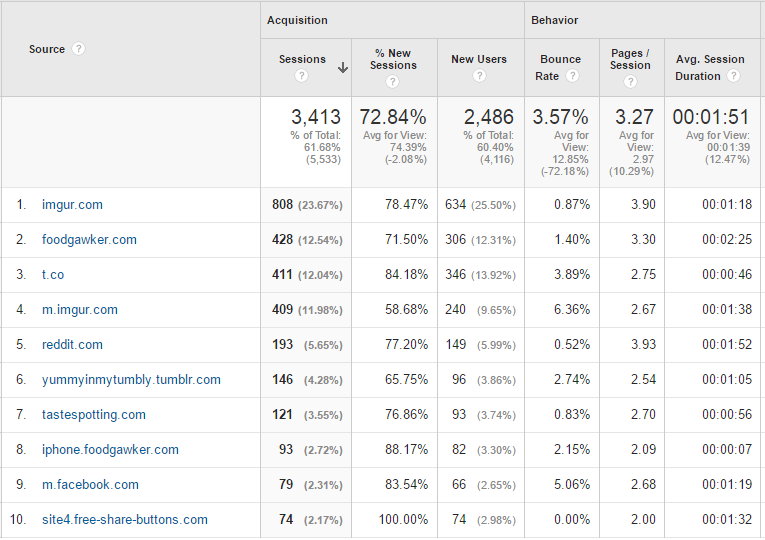Sort by Pages / Session header

pyautogui.click(x=630, y=59)
